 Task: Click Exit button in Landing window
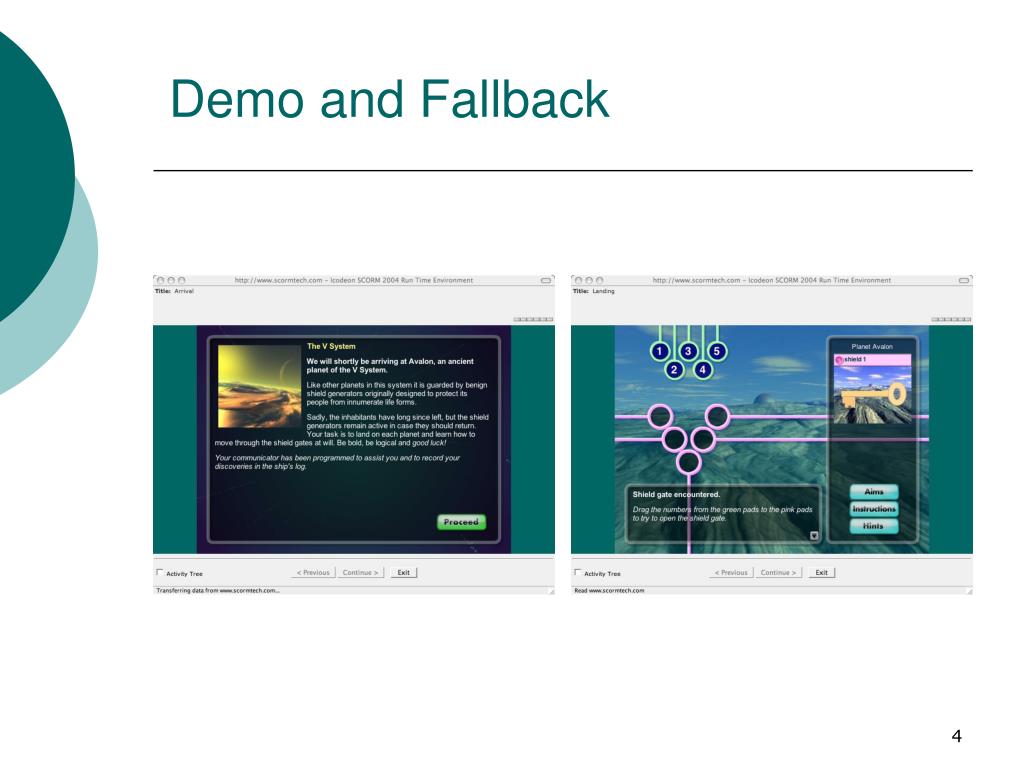click(x=822, y=573)
